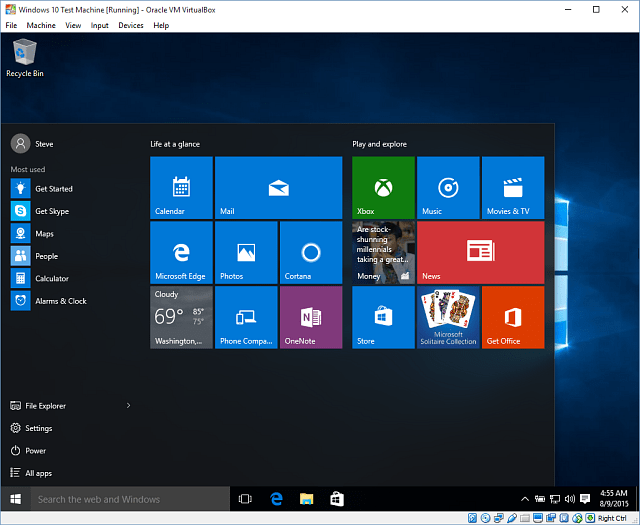Open File Explorer from the taskbar
Image resolution: width=640 pixels, height=525 pixels.
tap(306, 499)
